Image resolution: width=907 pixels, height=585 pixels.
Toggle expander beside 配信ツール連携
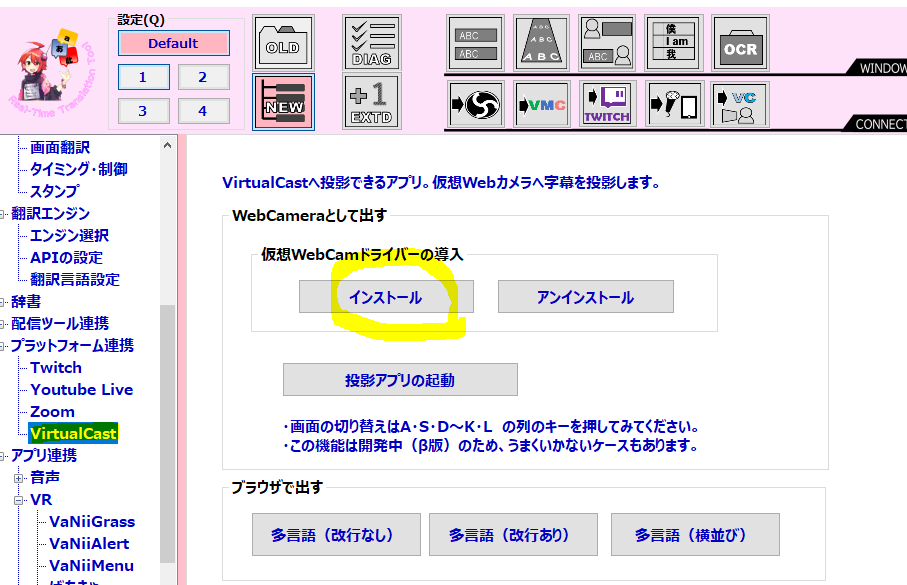point(2,325)
